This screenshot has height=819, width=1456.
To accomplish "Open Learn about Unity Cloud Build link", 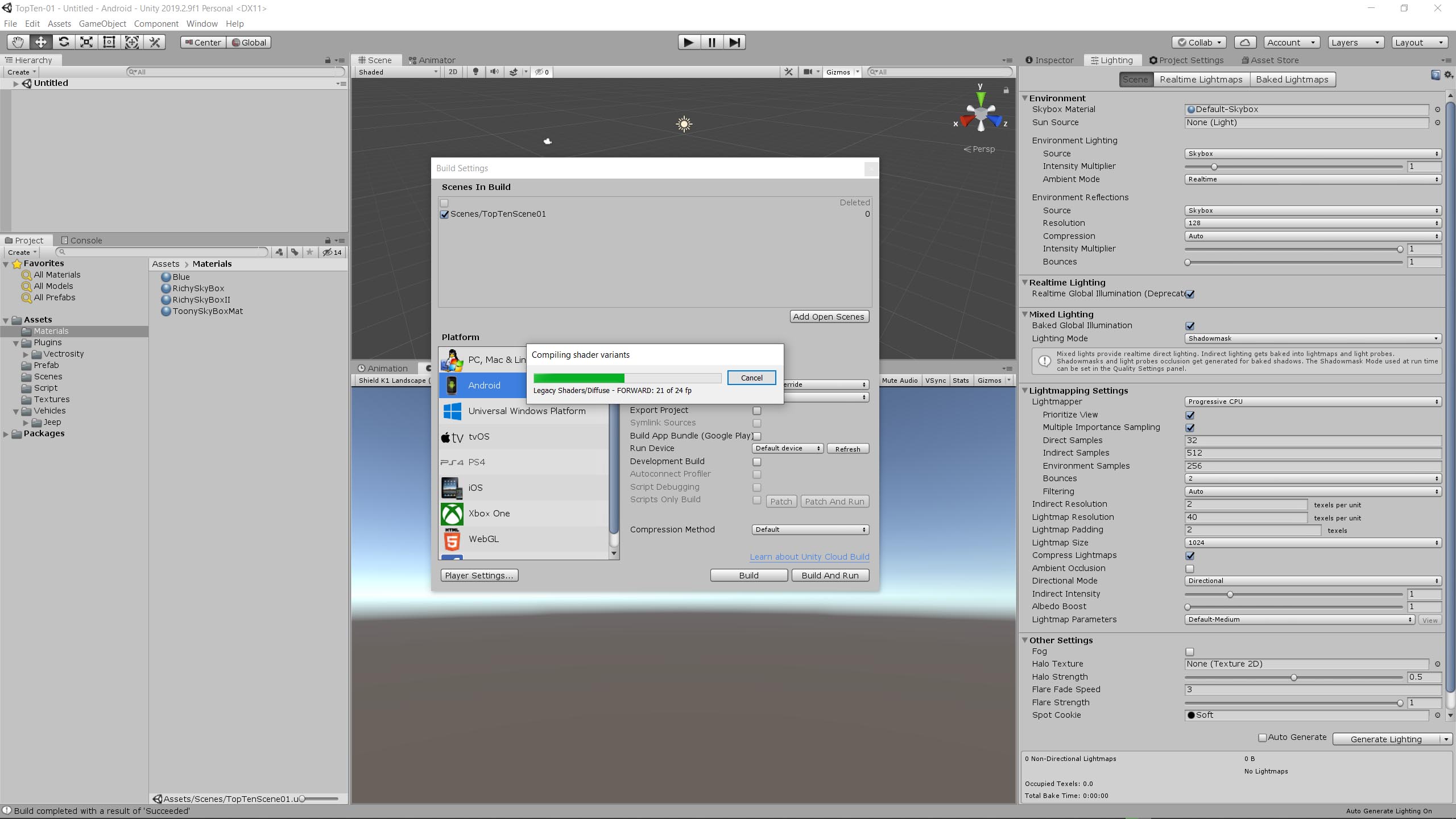I will (809, 557).
